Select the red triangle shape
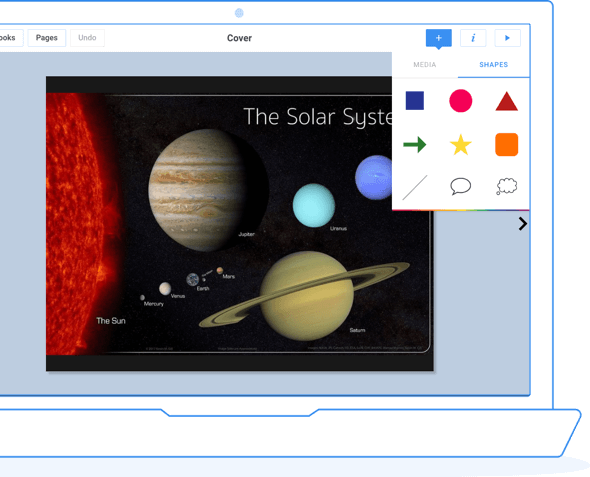 point(506,101)
